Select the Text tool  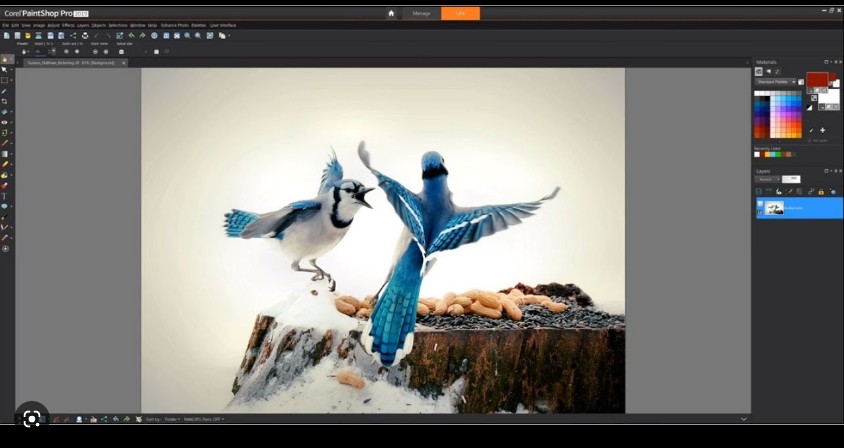(5, 196)
